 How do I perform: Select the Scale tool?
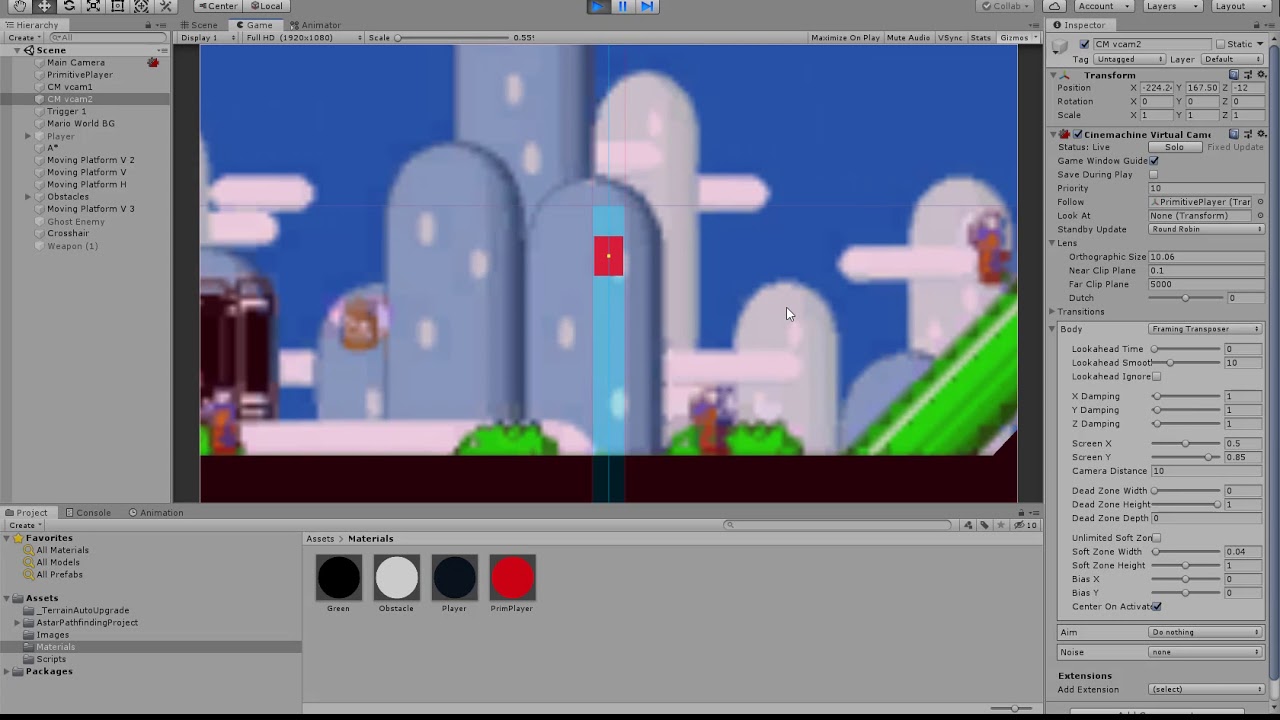pos(93,6)
